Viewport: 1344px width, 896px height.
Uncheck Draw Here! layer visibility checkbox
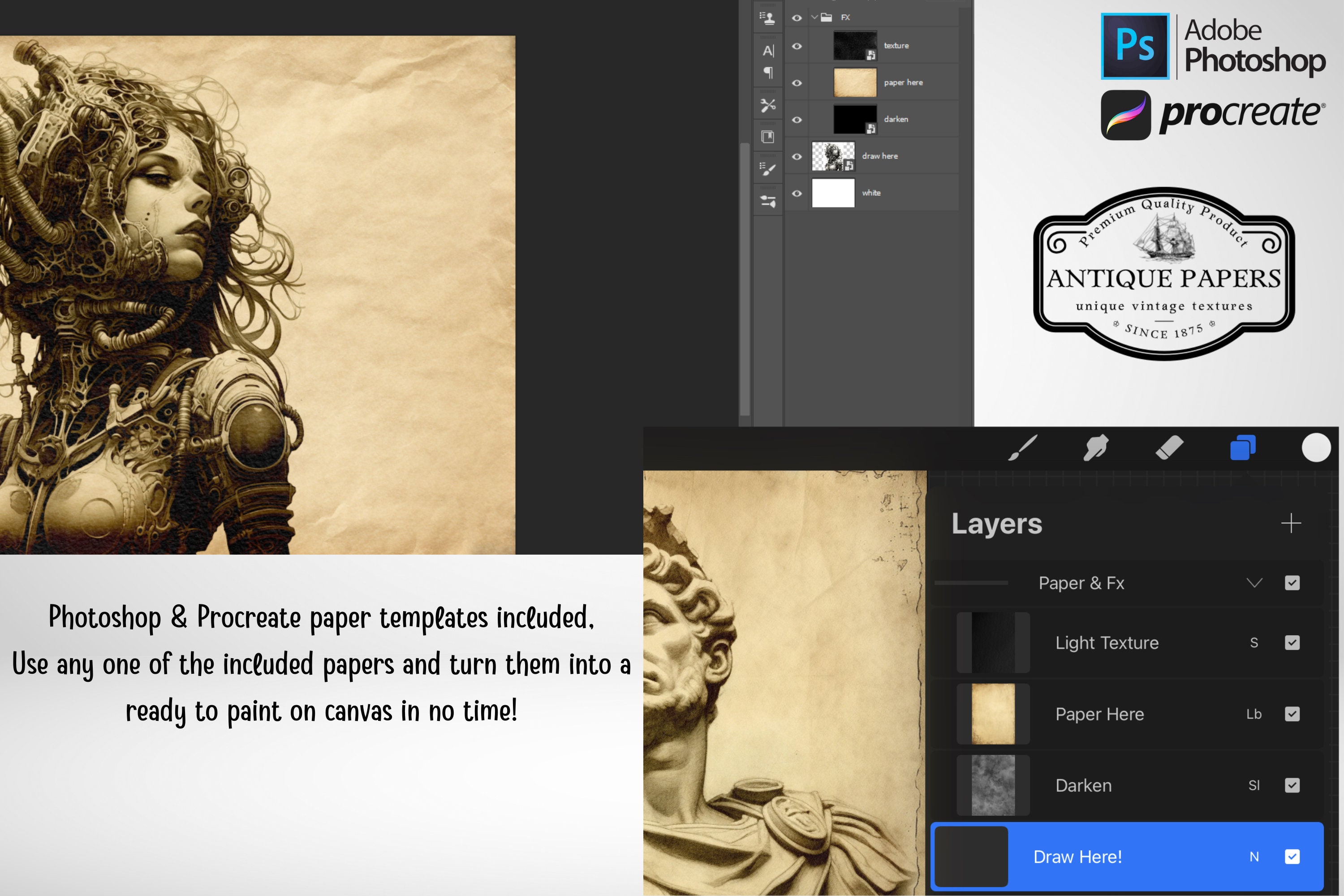pos(1292,857)
